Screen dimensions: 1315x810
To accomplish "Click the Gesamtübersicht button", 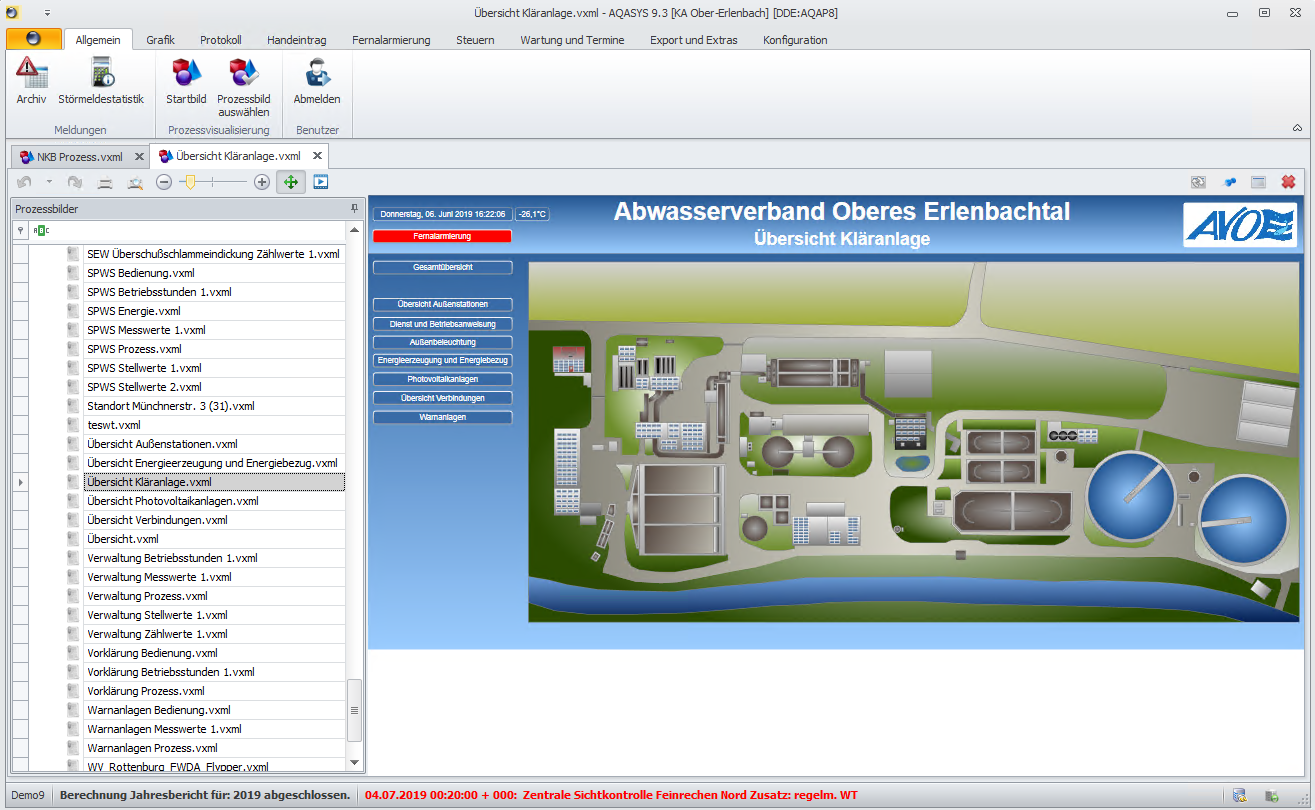I will [x=442, y=268].
